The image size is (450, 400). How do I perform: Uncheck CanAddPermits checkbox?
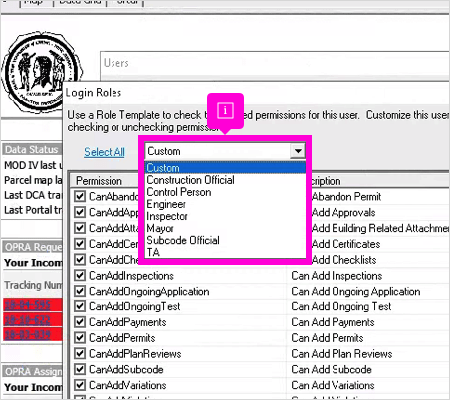pyautogui.click(x=80, y=337)
